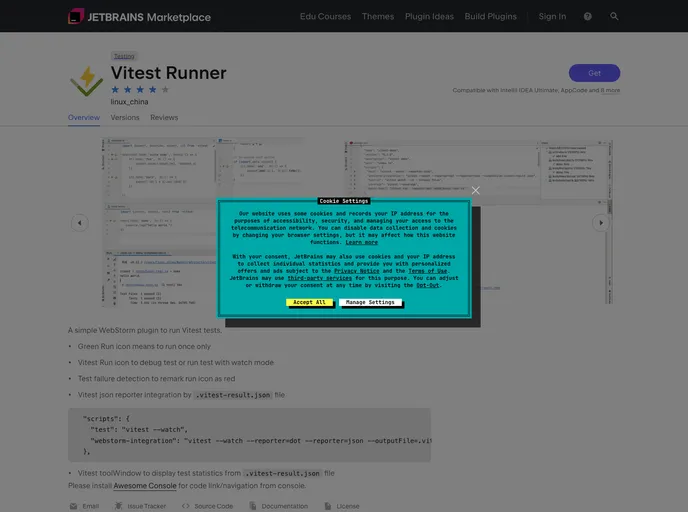Open the License link text
The height and width of the screenshot is (512, 688).
348,506
